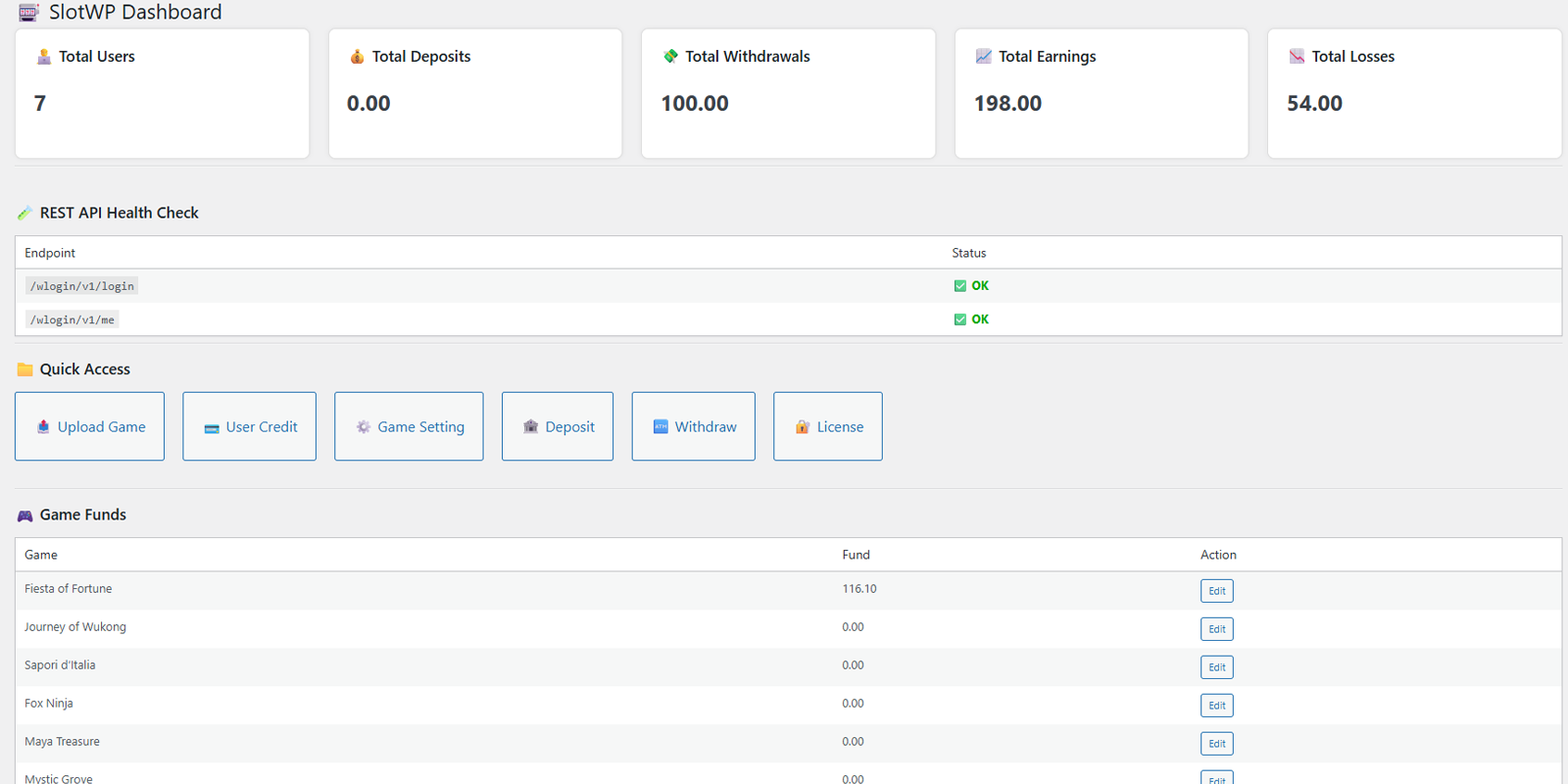
Task: Edit the Fiesta of Fortune fund
Action: pyautogui.click(x=1217, y=591)
